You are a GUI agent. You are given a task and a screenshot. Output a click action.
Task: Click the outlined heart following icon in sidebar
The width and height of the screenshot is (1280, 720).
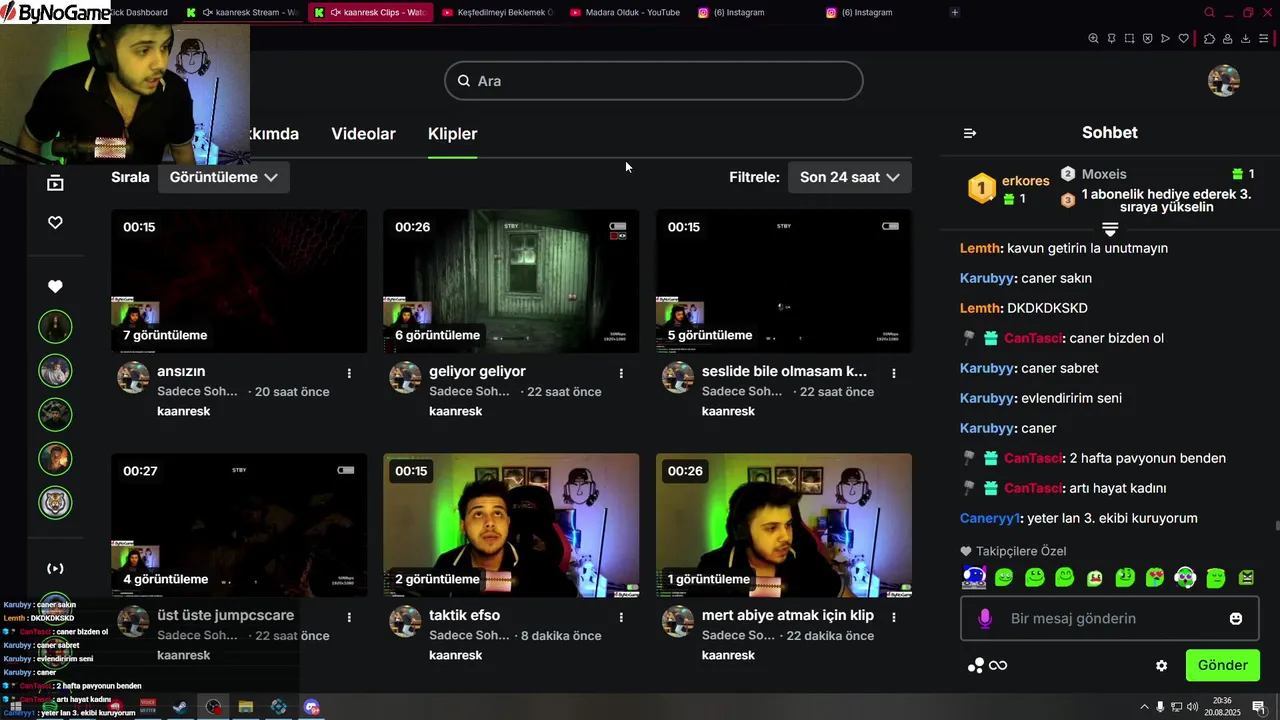55,223
